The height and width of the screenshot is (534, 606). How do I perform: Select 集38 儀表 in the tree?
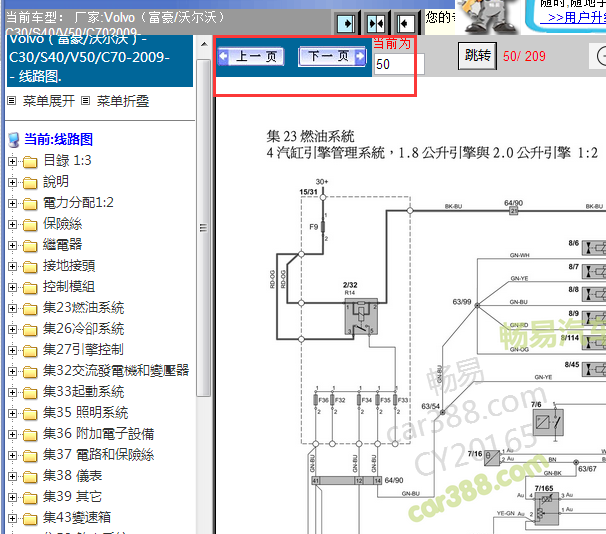pos(72,476)
